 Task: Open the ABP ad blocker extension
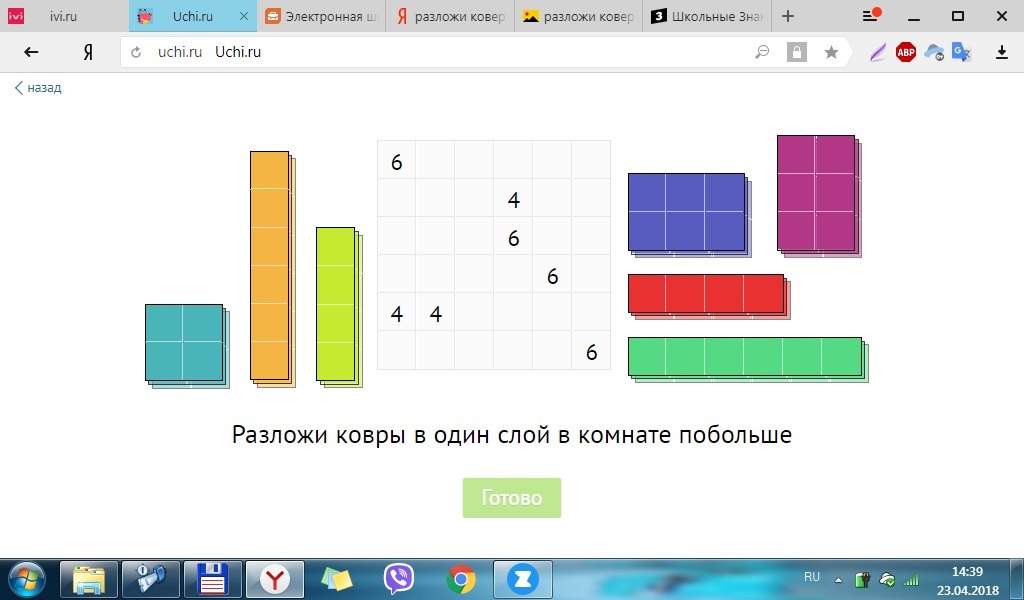pos(906,53)
